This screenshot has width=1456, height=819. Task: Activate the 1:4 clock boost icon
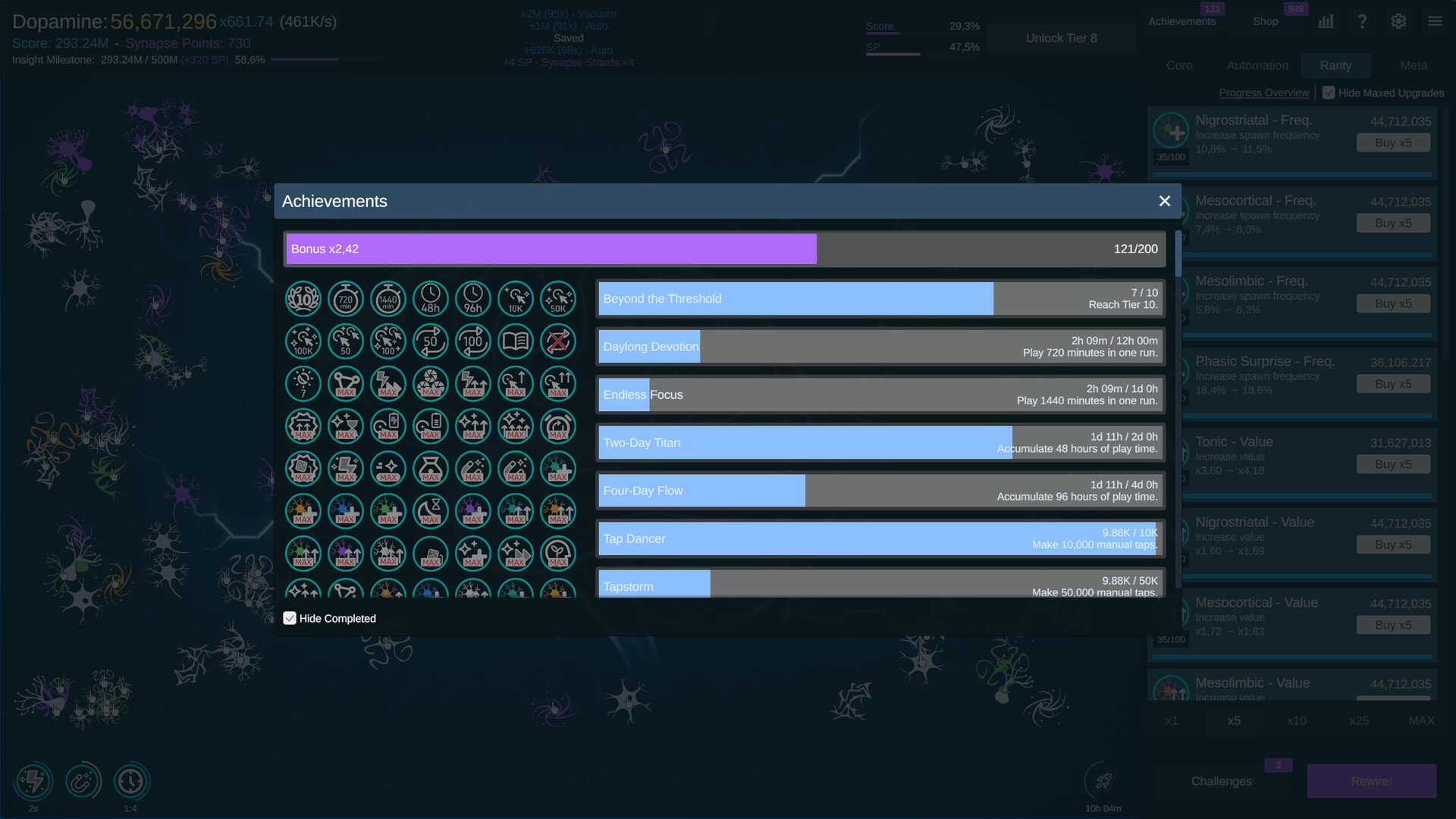click(132, 780)
